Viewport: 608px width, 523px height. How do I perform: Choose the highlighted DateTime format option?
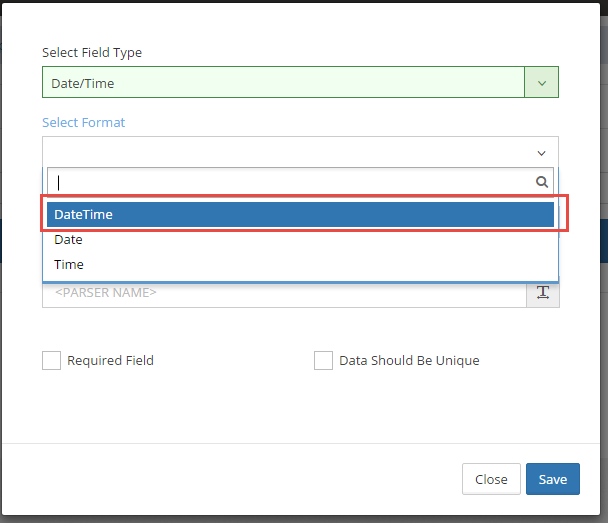(x=300, y=215)
